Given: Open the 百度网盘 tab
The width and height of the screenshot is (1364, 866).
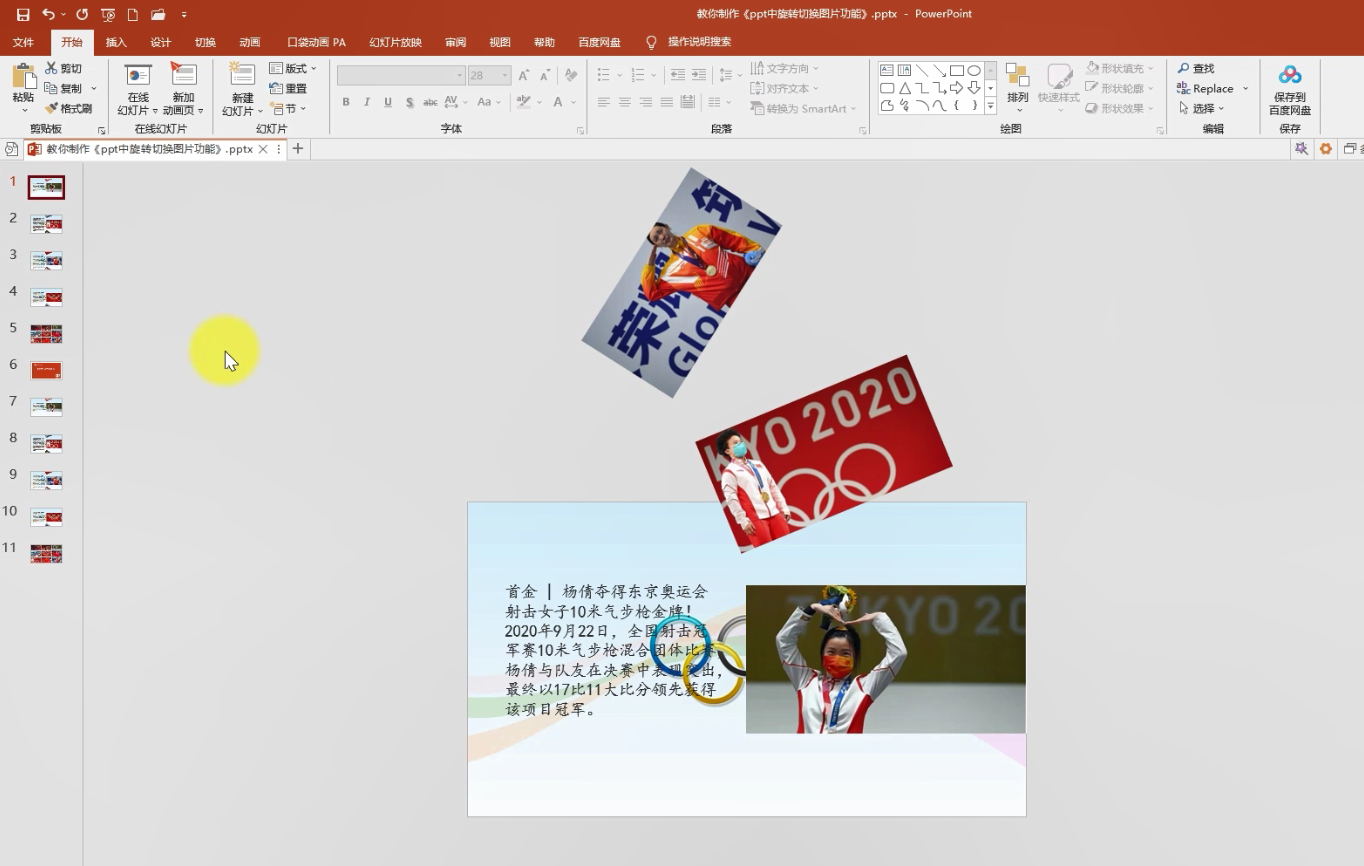Looking at the screenshot, I should pos(599,42).
